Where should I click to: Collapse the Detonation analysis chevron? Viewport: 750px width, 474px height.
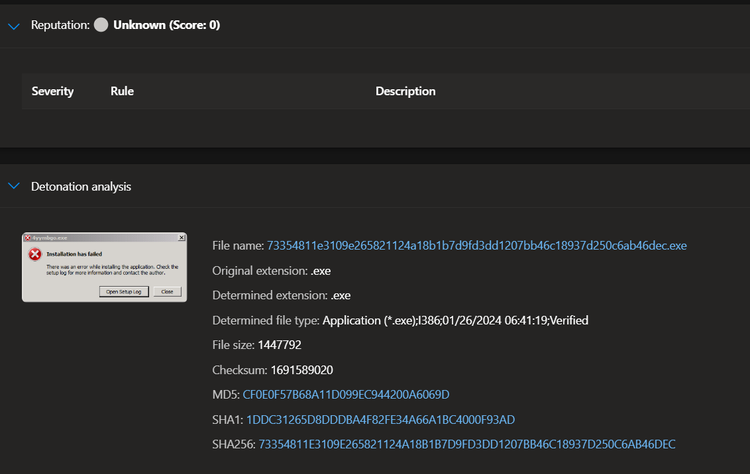click(14, 186)
